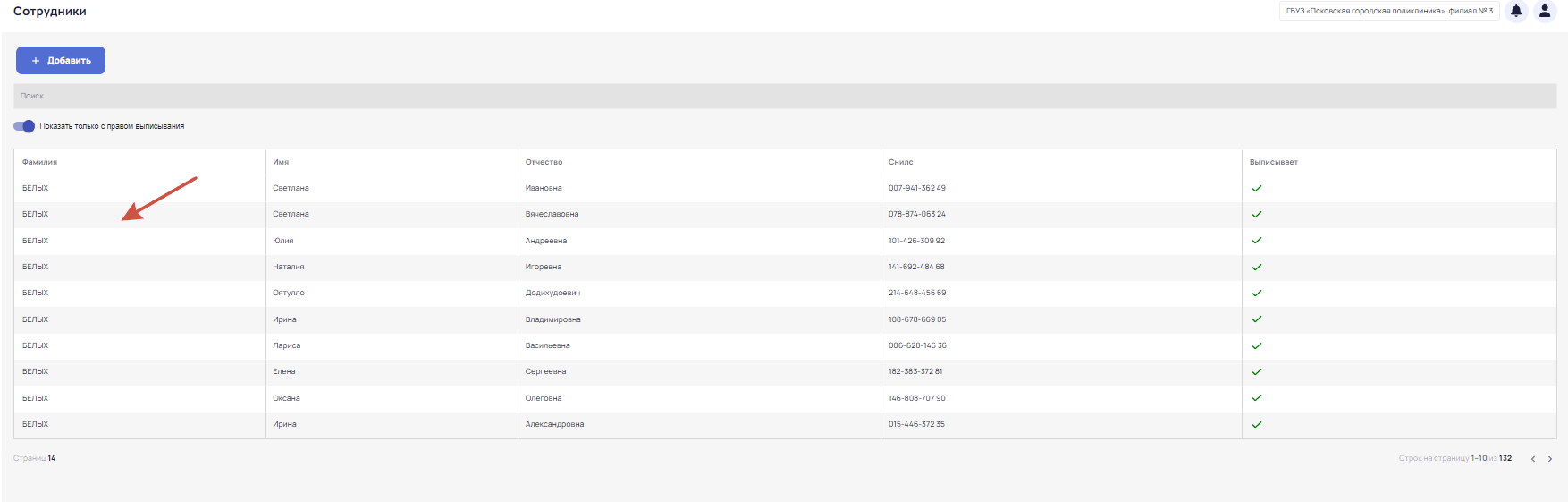
Task: Click the patronymic Вячеславовна
Action: 552,214
